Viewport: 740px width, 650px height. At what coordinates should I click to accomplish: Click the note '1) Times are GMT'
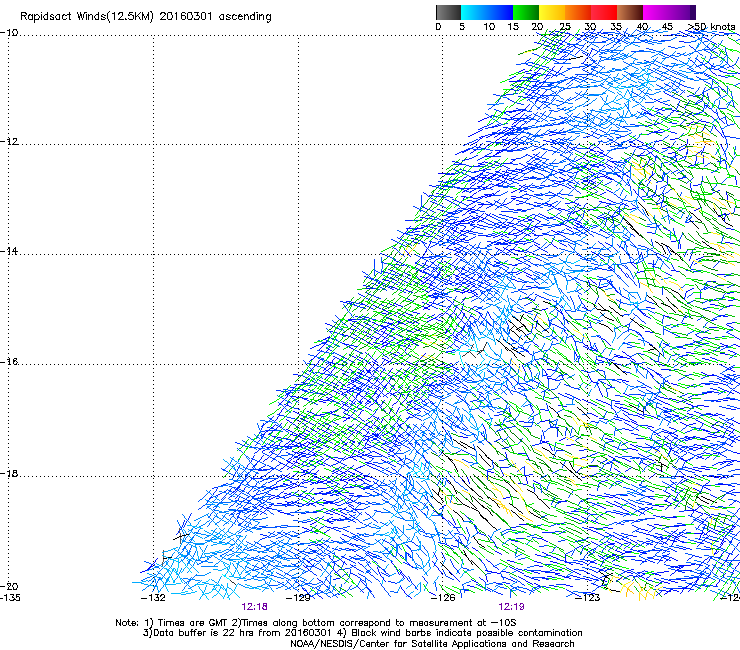click(x=186, y=623)
